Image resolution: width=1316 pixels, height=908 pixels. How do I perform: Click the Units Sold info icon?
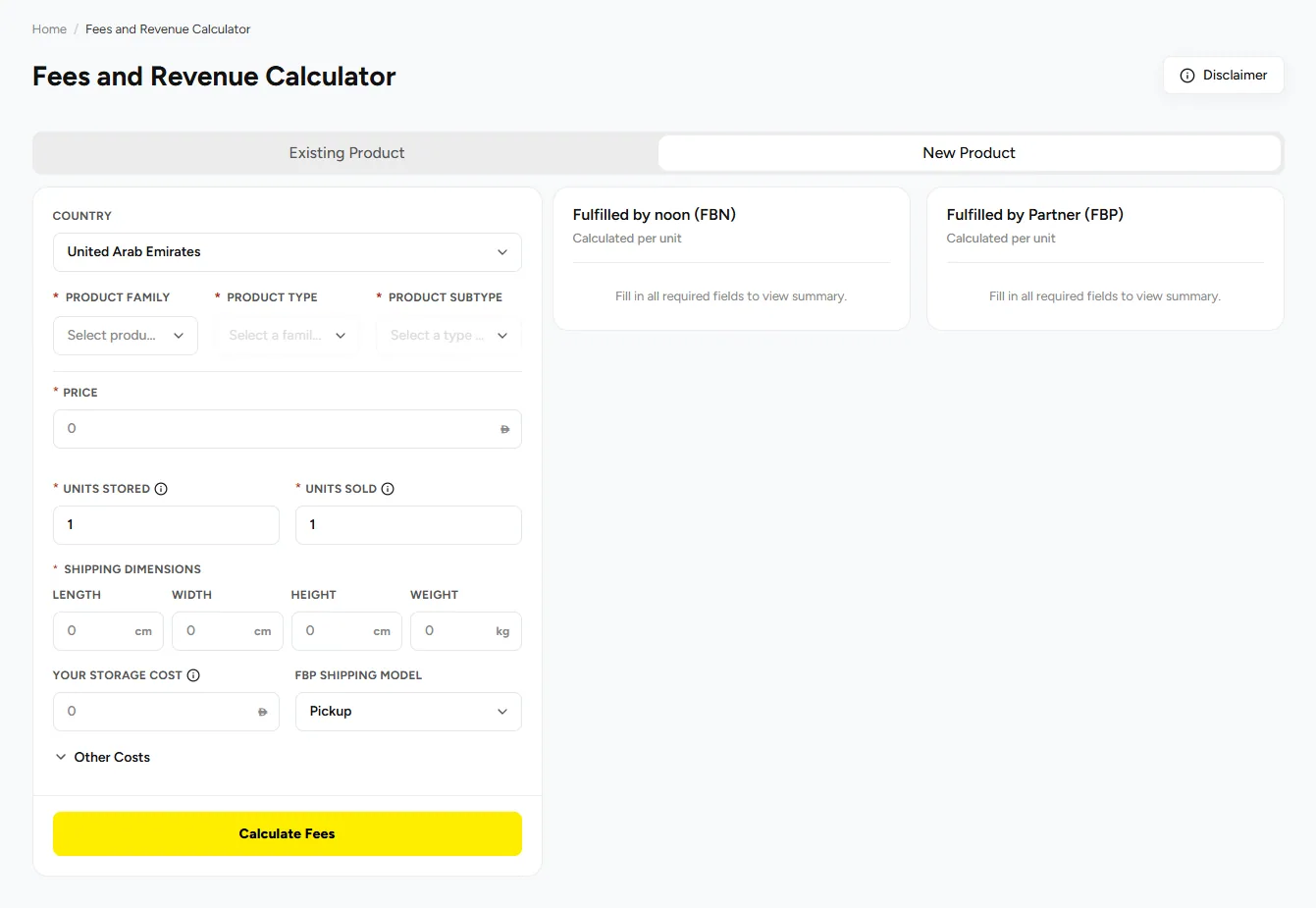tap(388, 489)
